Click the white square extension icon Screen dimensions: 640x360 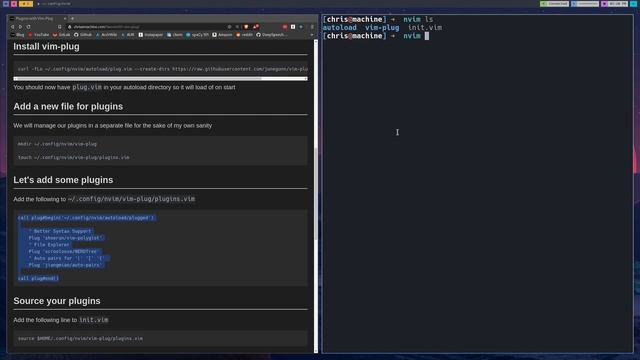293,27
